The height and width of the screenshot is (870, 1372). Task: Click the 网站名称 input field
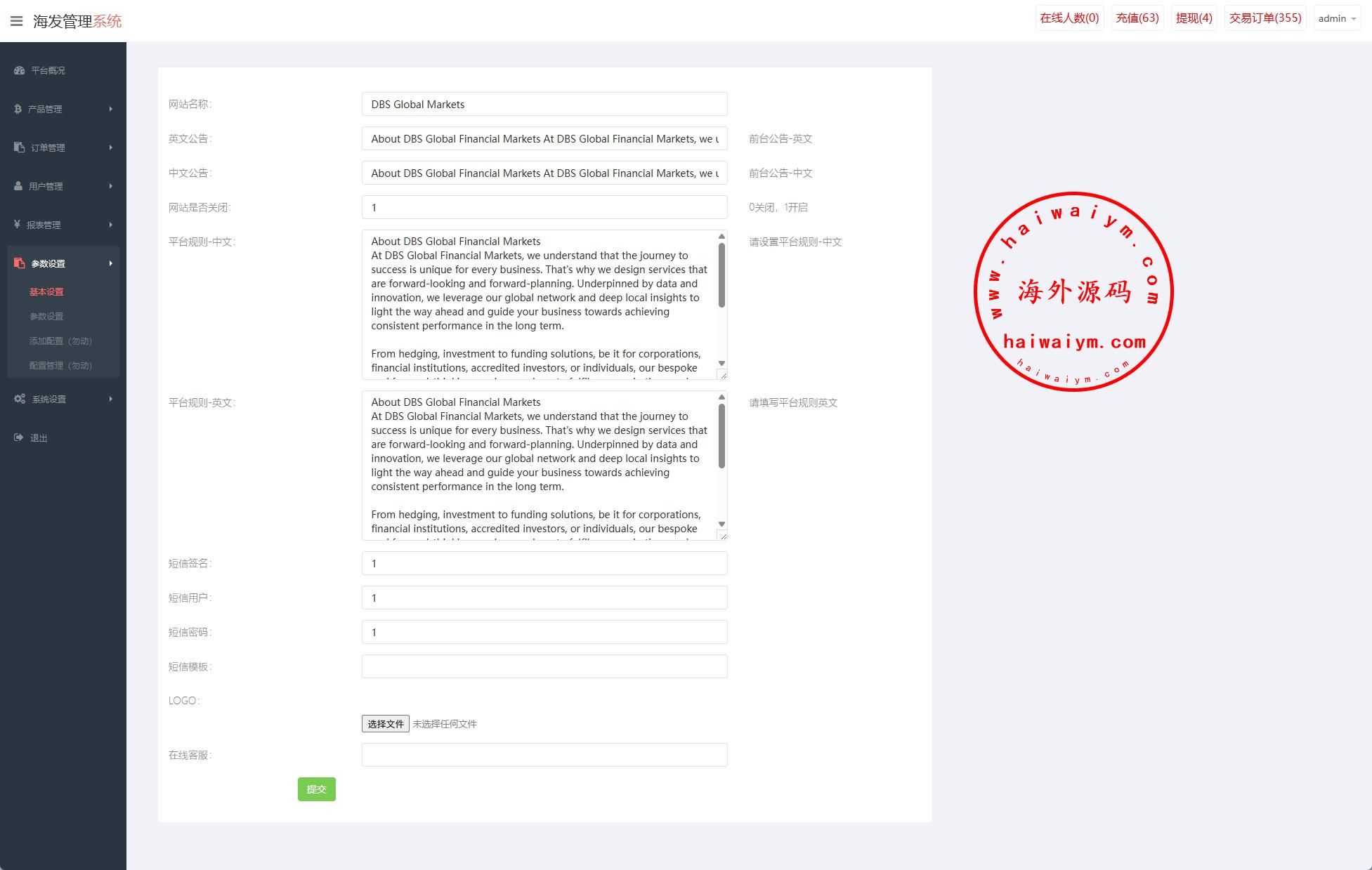[544, 104]
